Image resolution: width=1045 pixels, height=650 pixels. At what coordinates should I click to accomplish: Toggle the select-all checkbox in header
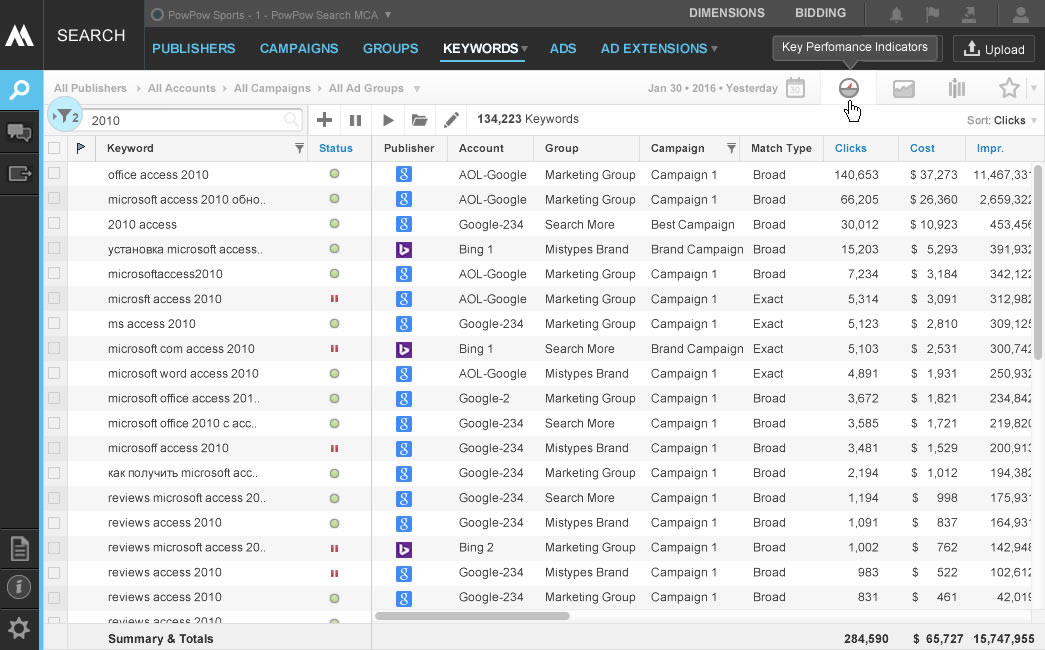coord(54,148)
